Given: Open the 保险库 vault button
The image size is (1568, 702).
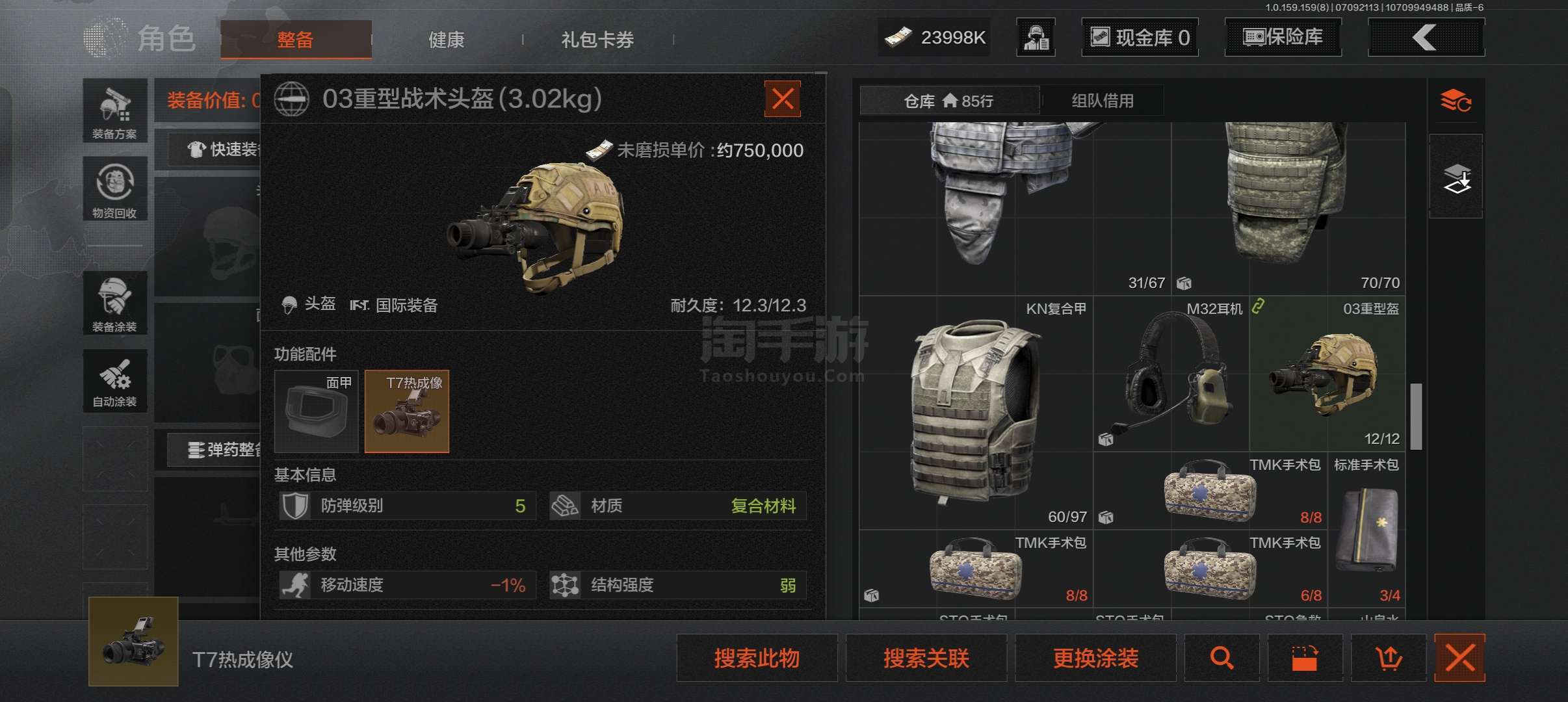Looking at the screenshot, I should tap(1283, 37).
